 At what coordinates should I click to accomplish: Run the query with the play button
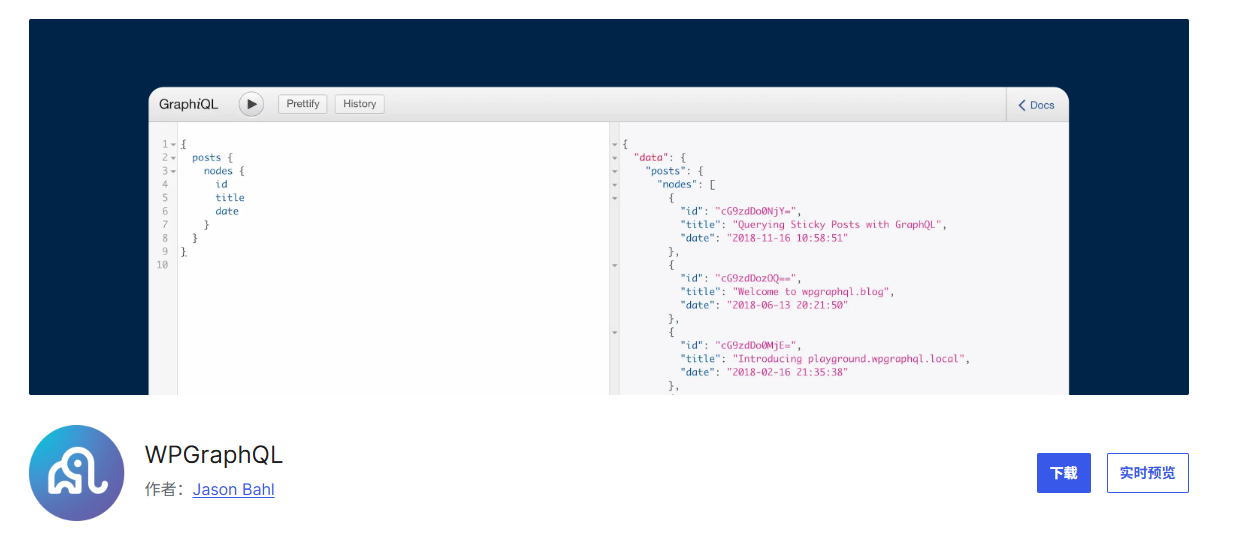[251, 104]
